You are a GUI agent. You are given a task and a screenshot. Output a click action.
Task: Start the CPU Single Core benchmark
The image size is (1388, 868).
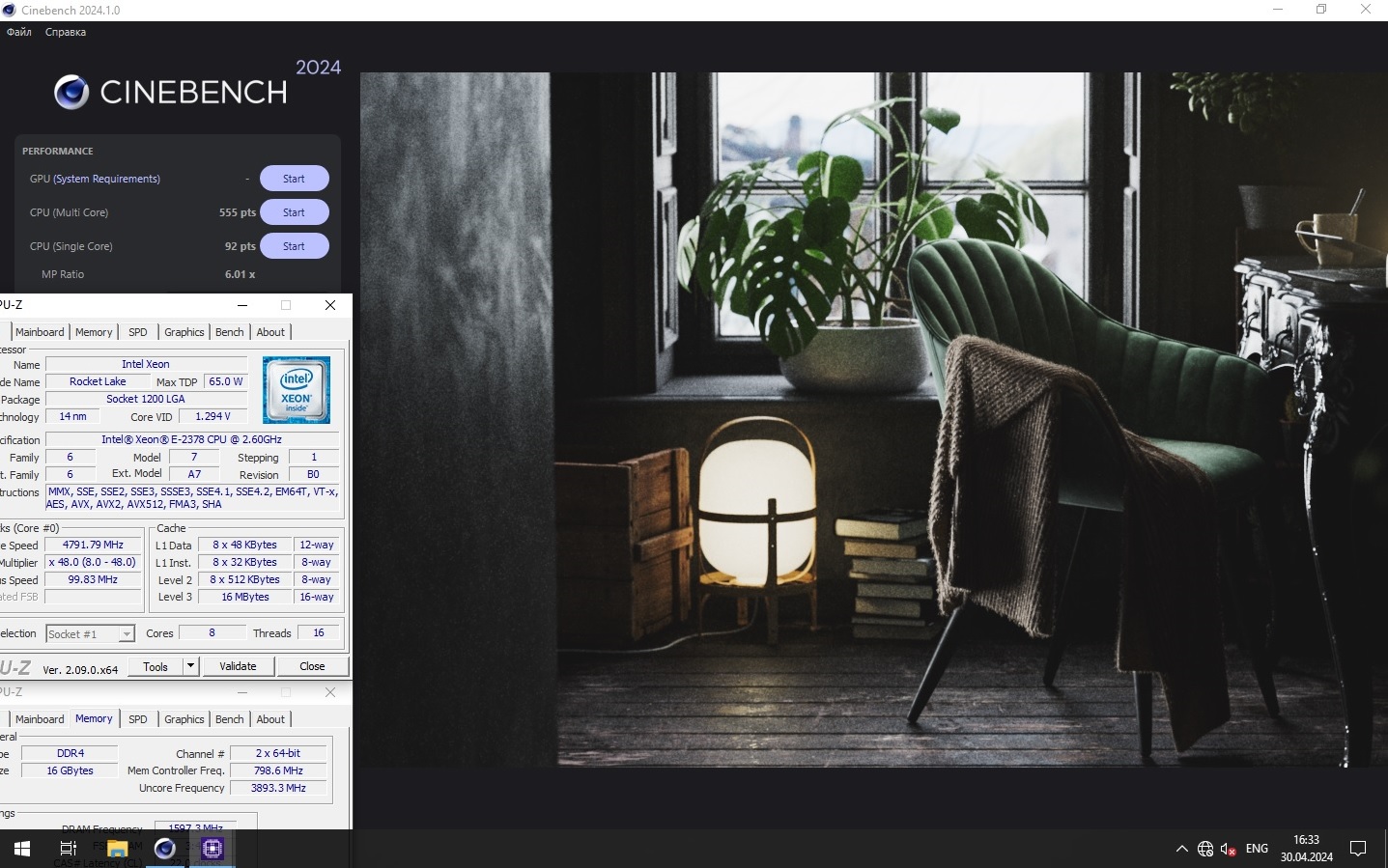click(294, 246)
